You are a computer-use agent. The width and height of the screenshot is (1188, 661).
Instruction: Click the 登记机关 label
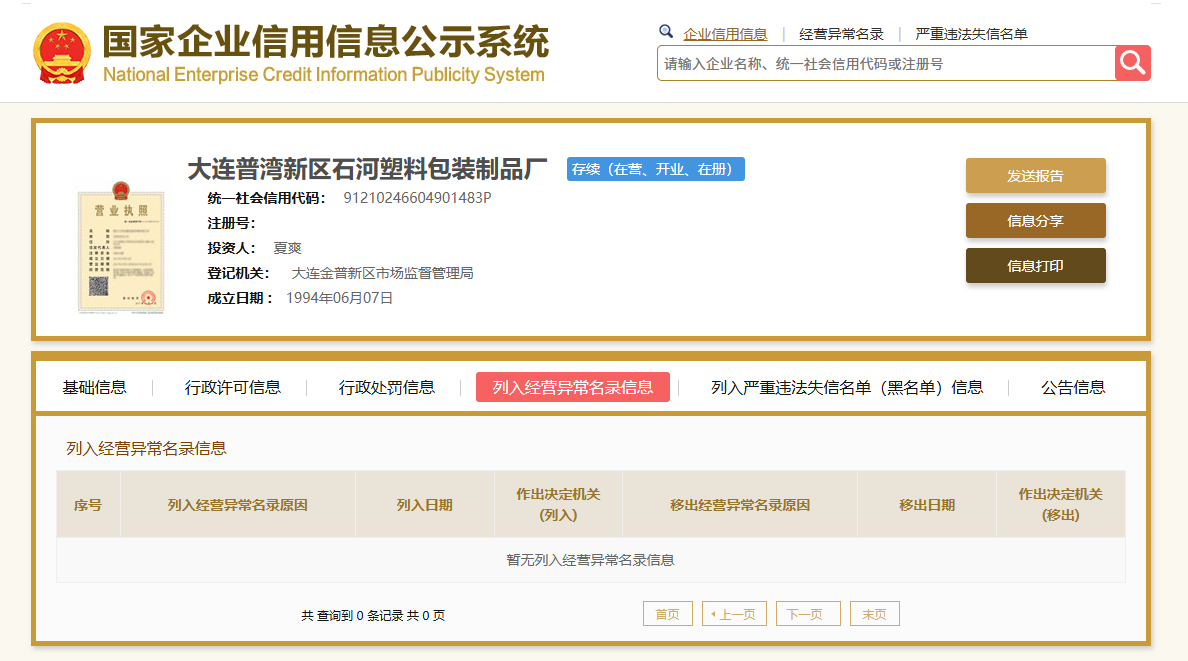coord(238,273)
